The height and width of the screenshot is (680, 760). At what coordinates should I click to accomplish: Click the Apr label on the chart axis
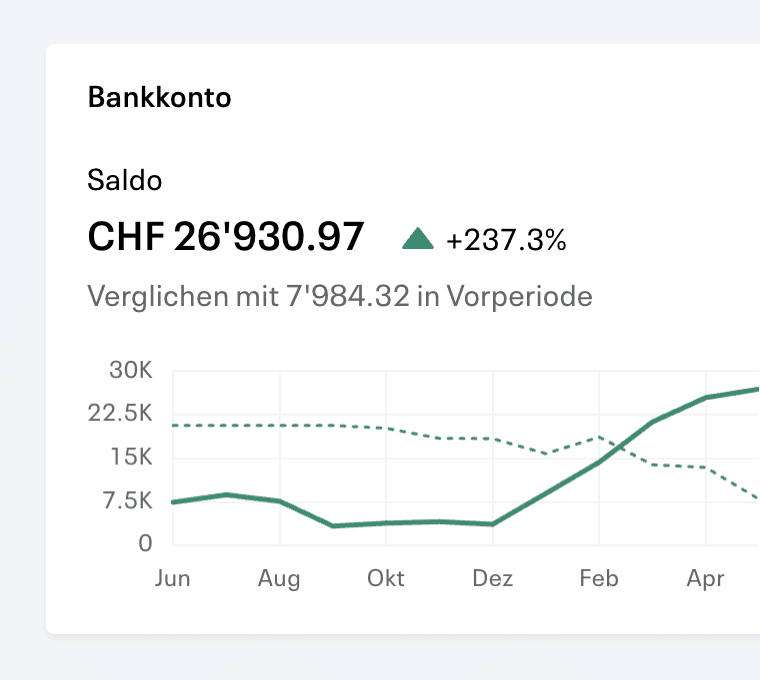coord(706,579)
